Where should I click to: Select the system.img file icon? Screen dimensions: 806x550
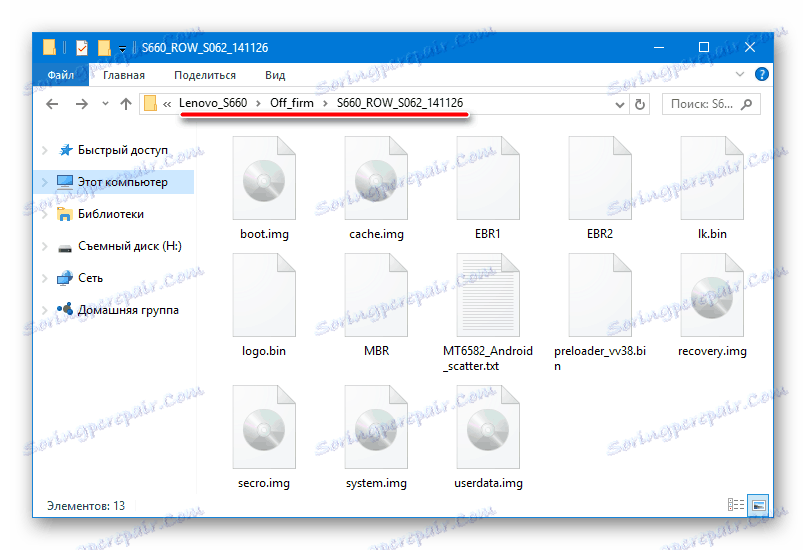tap(376, 427)
